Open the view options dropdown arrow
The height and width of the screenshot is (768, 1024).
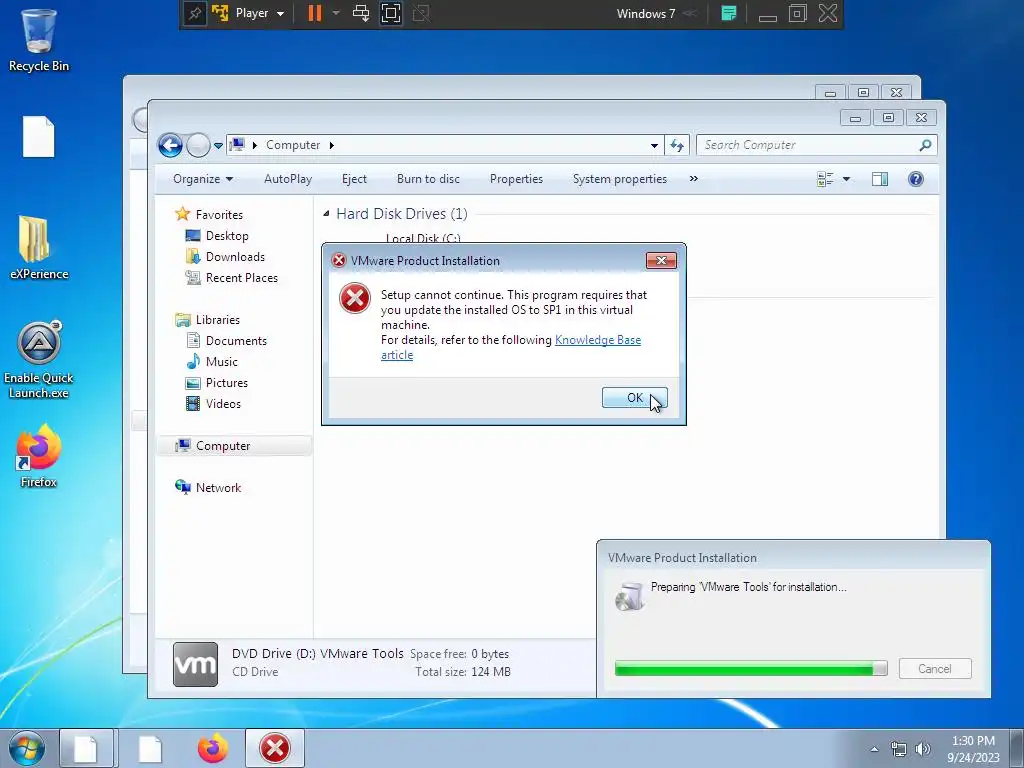pyautogui.click(x=846, y=179)
